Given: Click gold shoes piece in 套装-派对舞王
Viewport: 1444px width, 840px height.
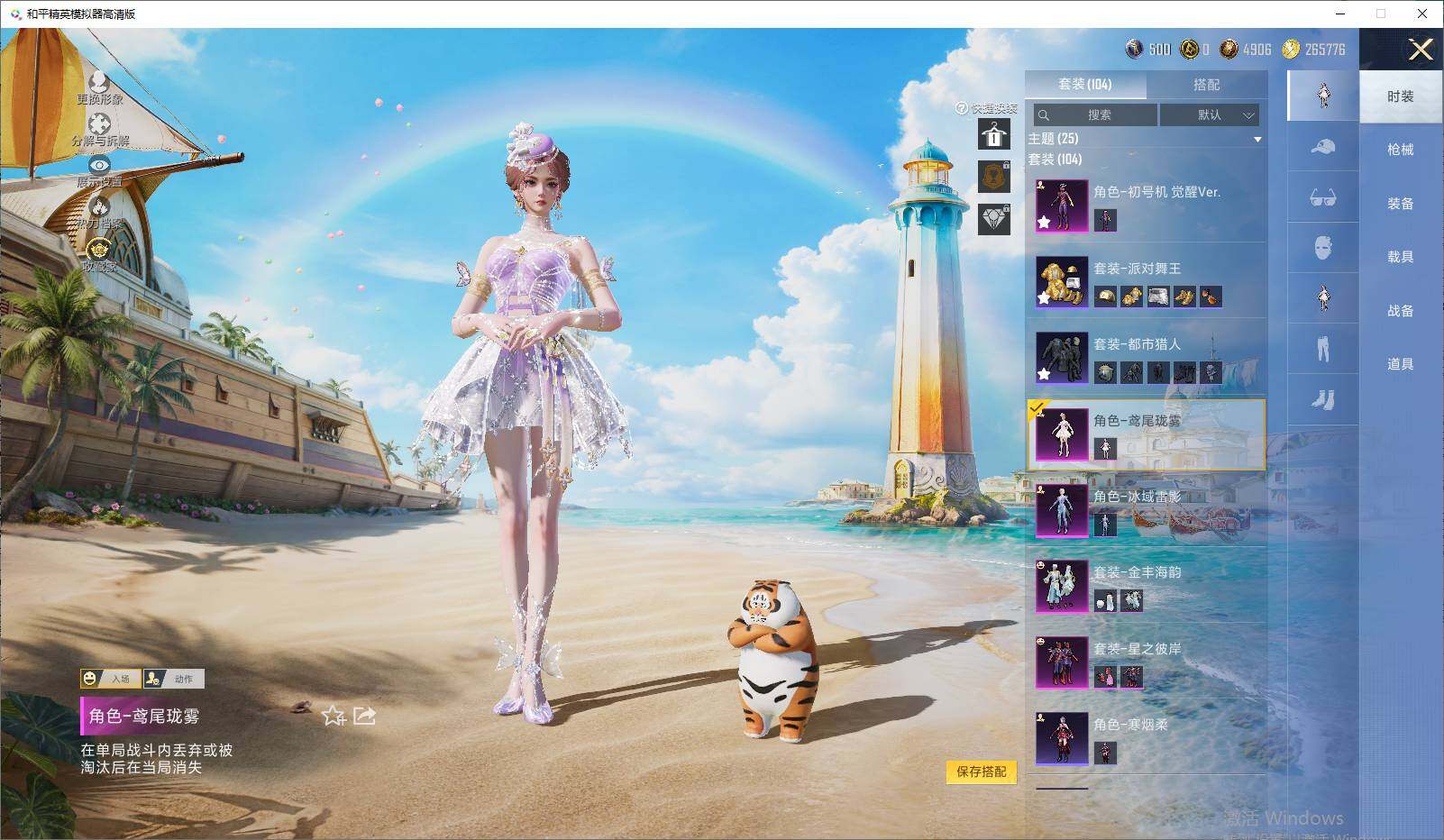Looking at the screenshot, I should (1184, 297).
